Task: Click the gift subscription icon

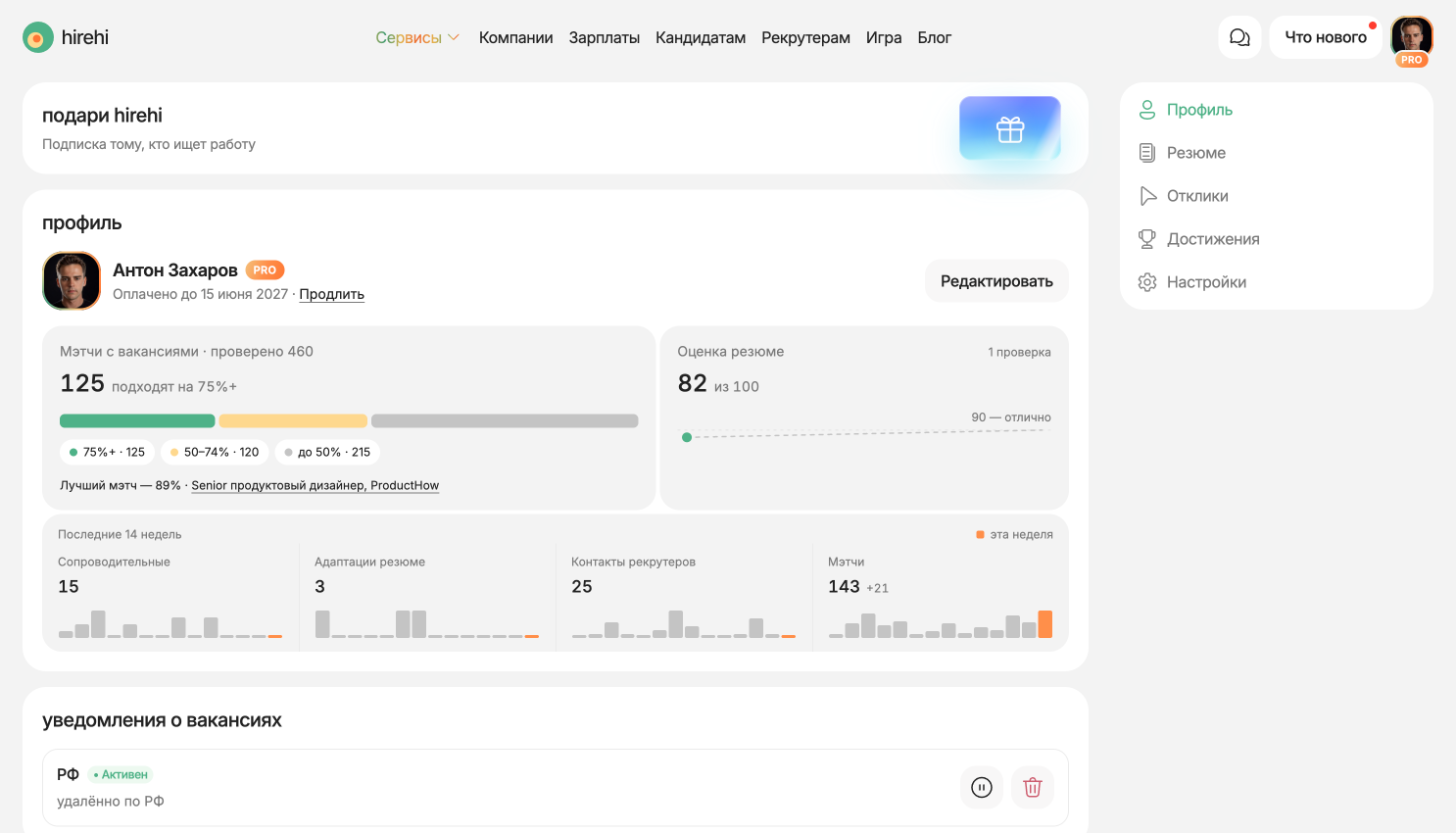Action: coord(1010,129)
